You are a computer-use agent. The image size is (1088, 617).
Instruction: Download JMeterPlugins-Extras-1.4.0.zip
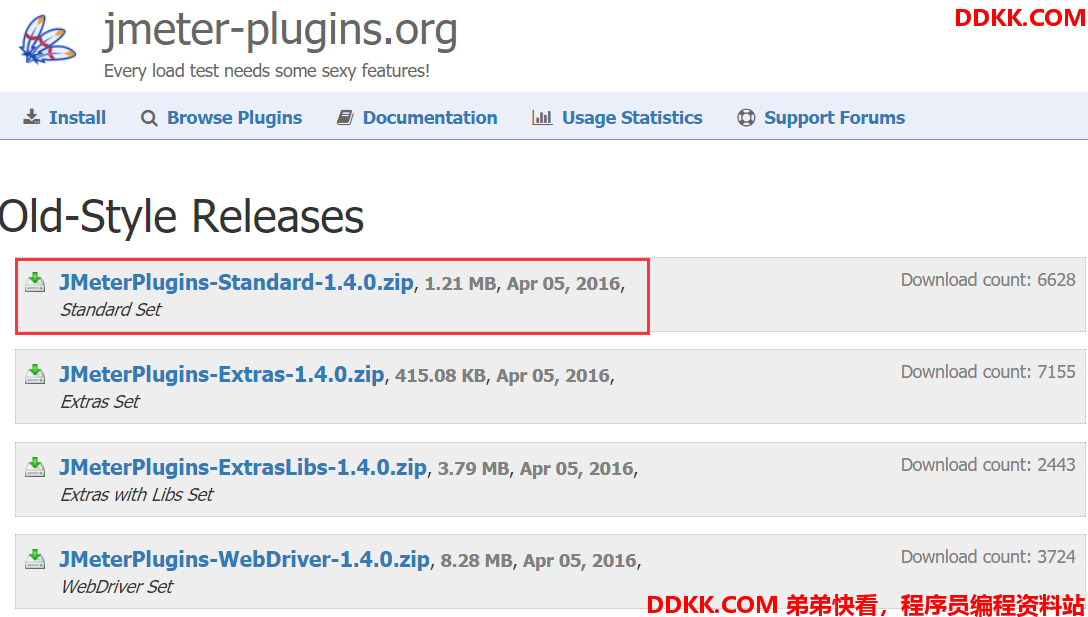[222, 375]
